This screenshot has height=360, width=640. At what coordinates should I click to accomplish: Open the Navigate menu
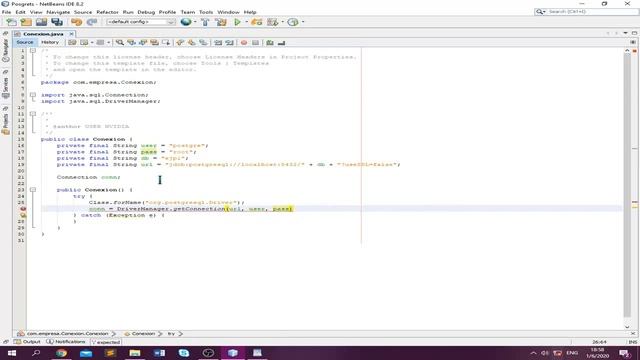tap(58, 12)
